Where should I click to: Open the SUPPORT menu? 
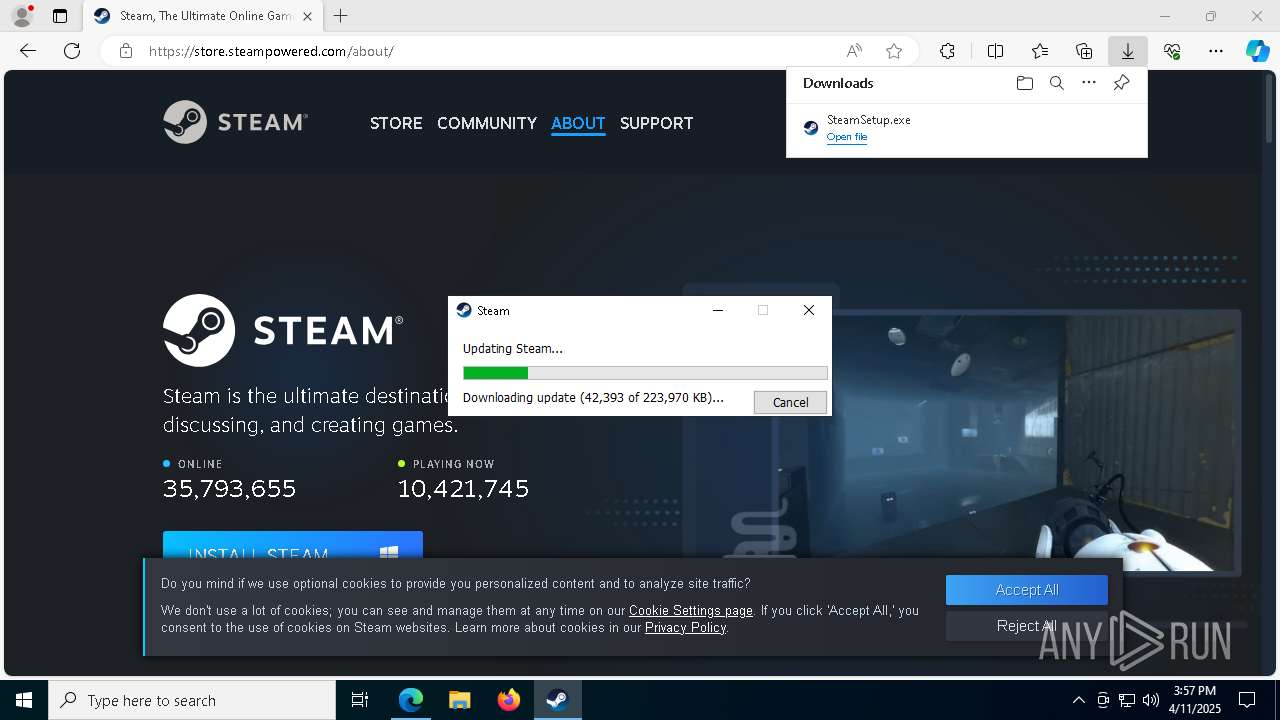(x=656, y=123)
